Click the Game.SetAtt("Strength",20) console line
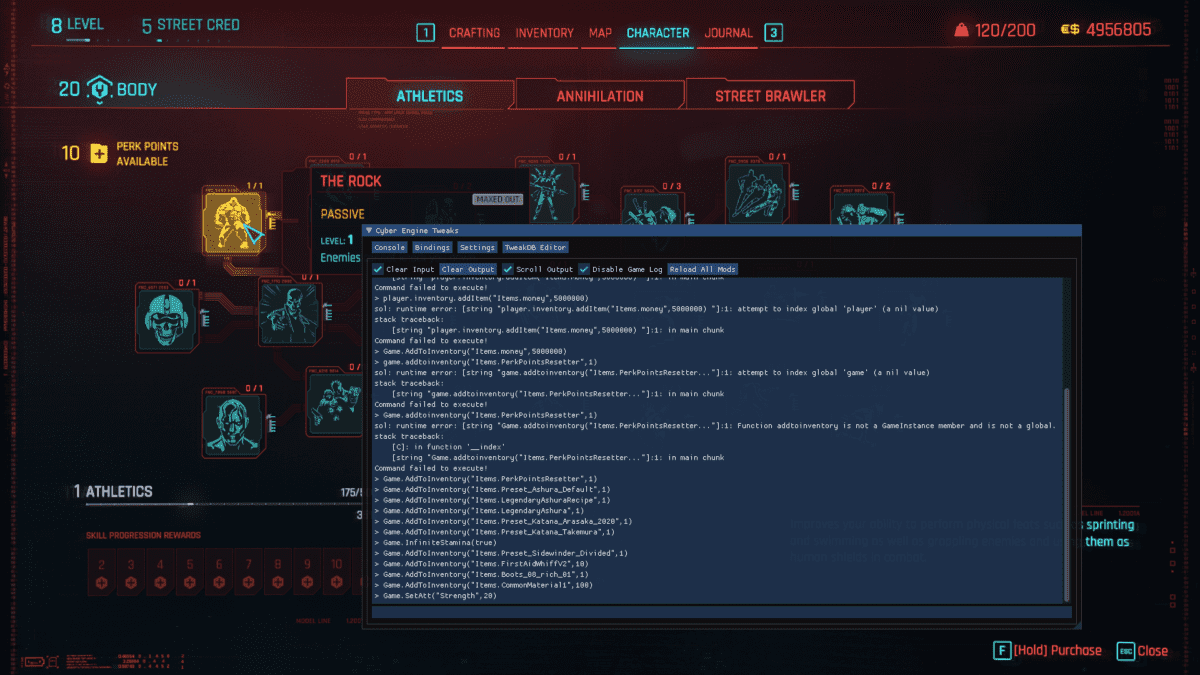The width and height of the screenshot is (1200, 675). [x=435, y=595]
